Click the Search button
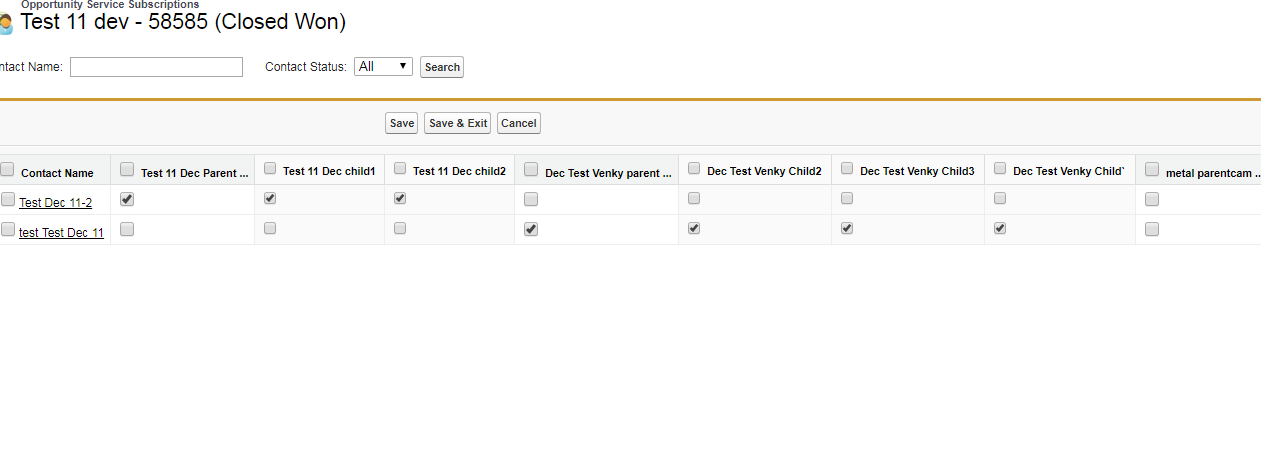Image resolution: width=1261 pixels, height=460 pixels. click(x=442, y=68)
